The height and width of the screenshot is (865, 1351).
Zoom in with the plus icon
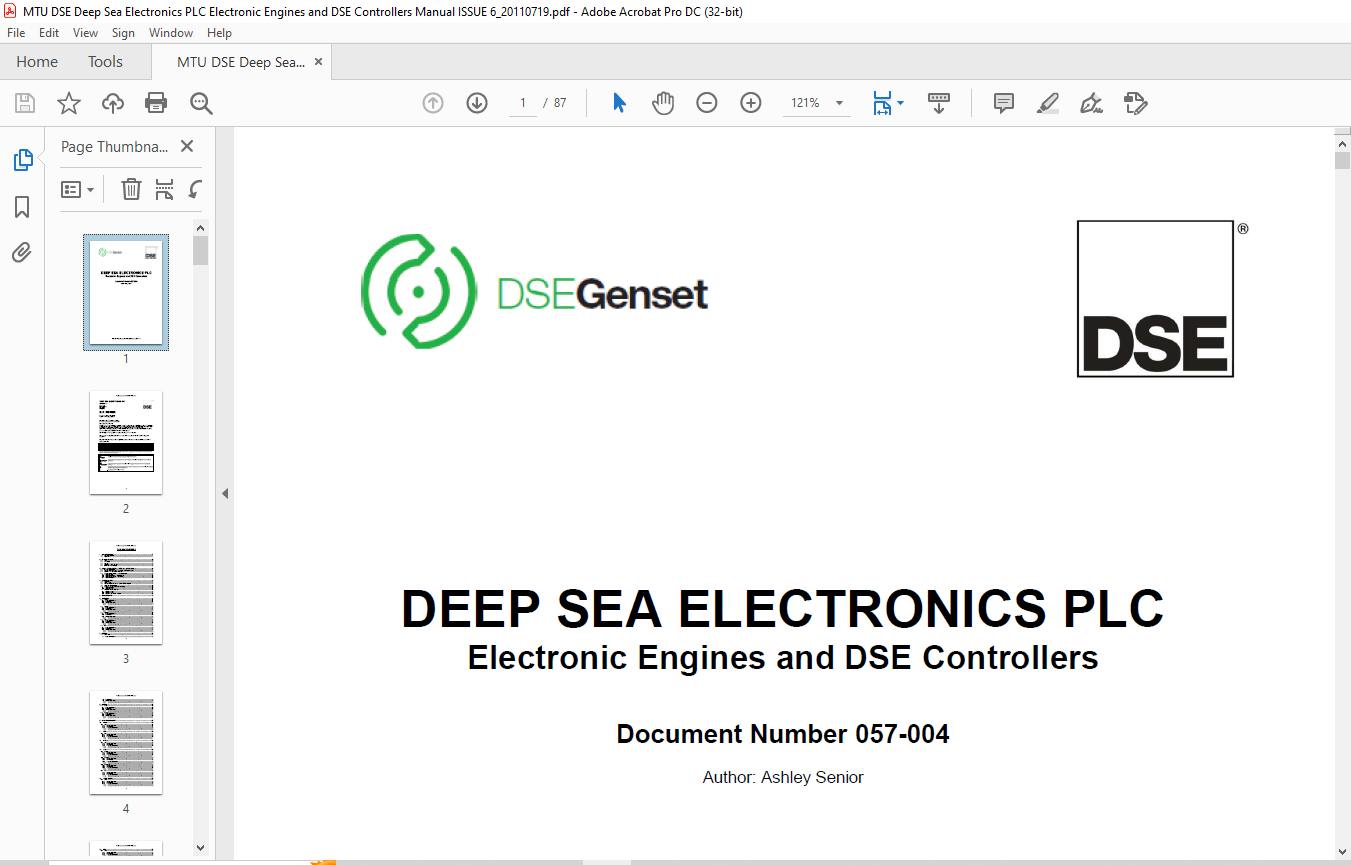click(751, 103)
